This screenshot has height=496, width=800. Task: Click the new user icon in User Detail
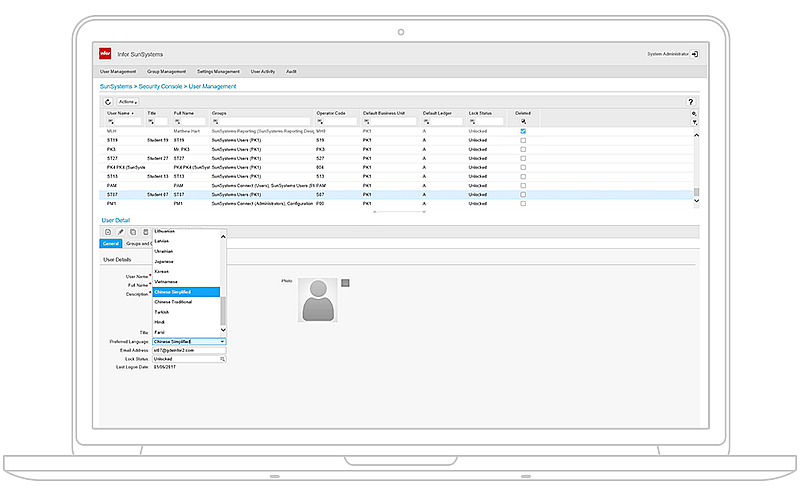point(108,232)
